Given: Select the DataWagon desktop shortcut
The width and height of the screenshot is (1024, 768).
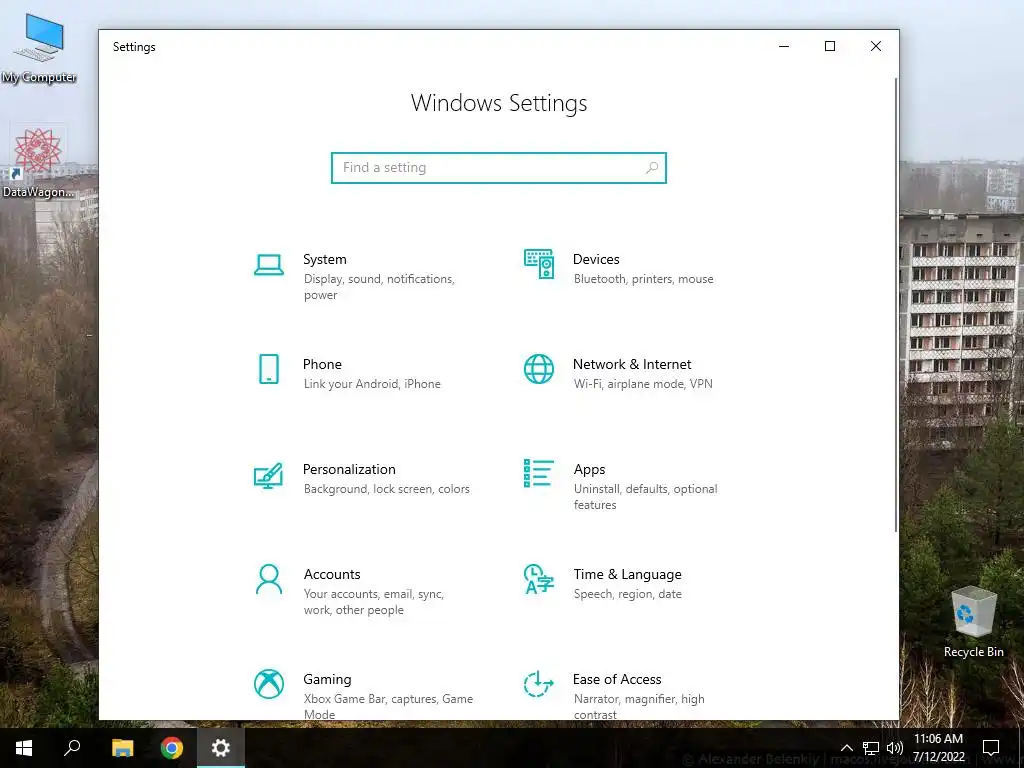Looking at the screenshot, I should click(x=39, y=163).
